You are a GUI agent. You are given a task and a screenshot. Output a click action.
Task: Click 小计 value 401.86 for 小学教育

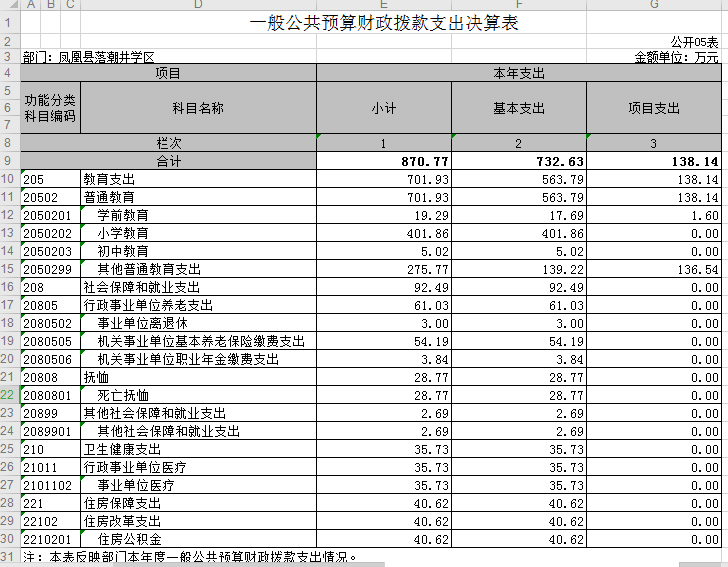pyautogui.click(x=384, y=233)
